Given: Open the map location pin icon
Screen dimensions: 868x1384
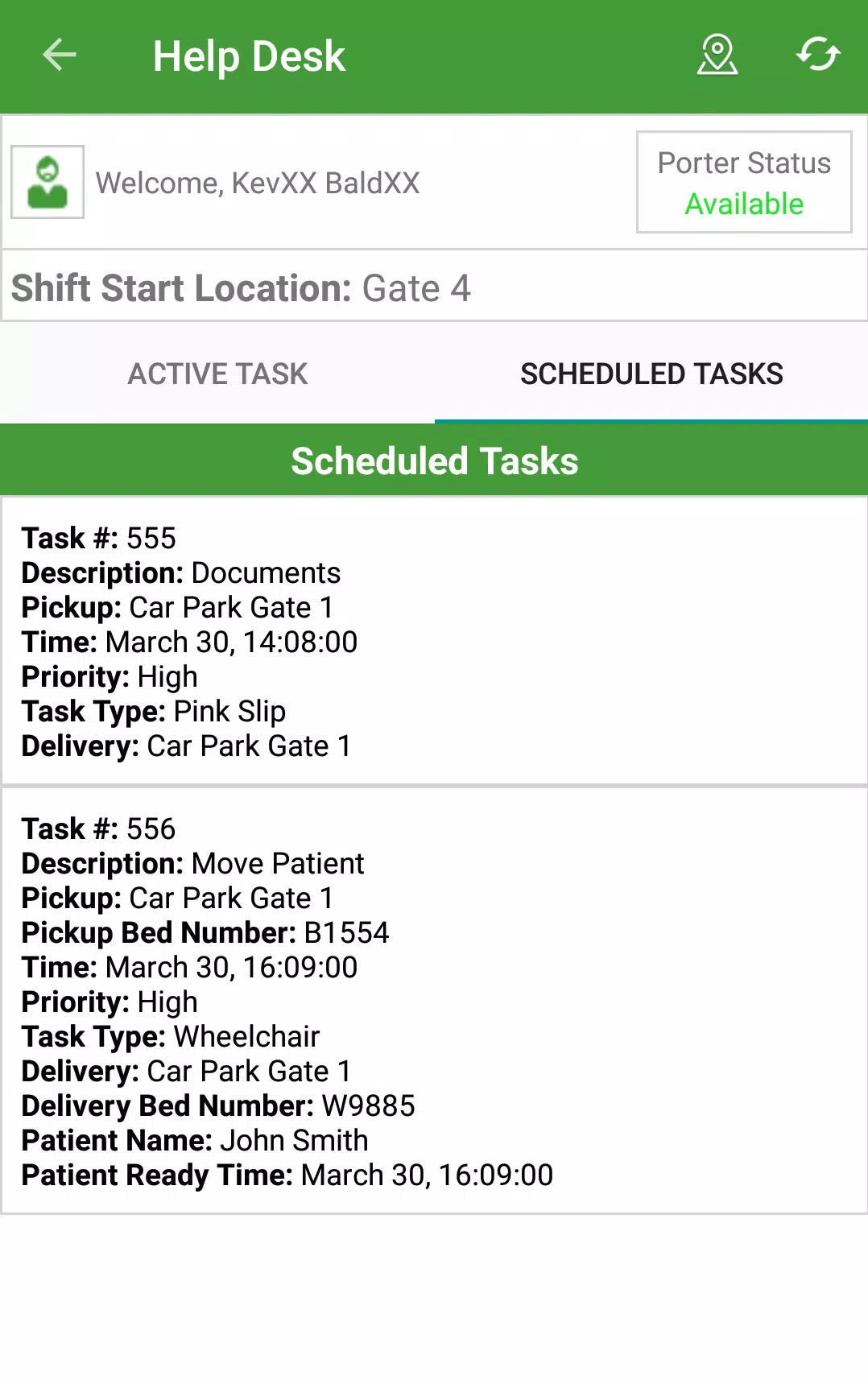Looking at the screenshot, I should [717, 56].
